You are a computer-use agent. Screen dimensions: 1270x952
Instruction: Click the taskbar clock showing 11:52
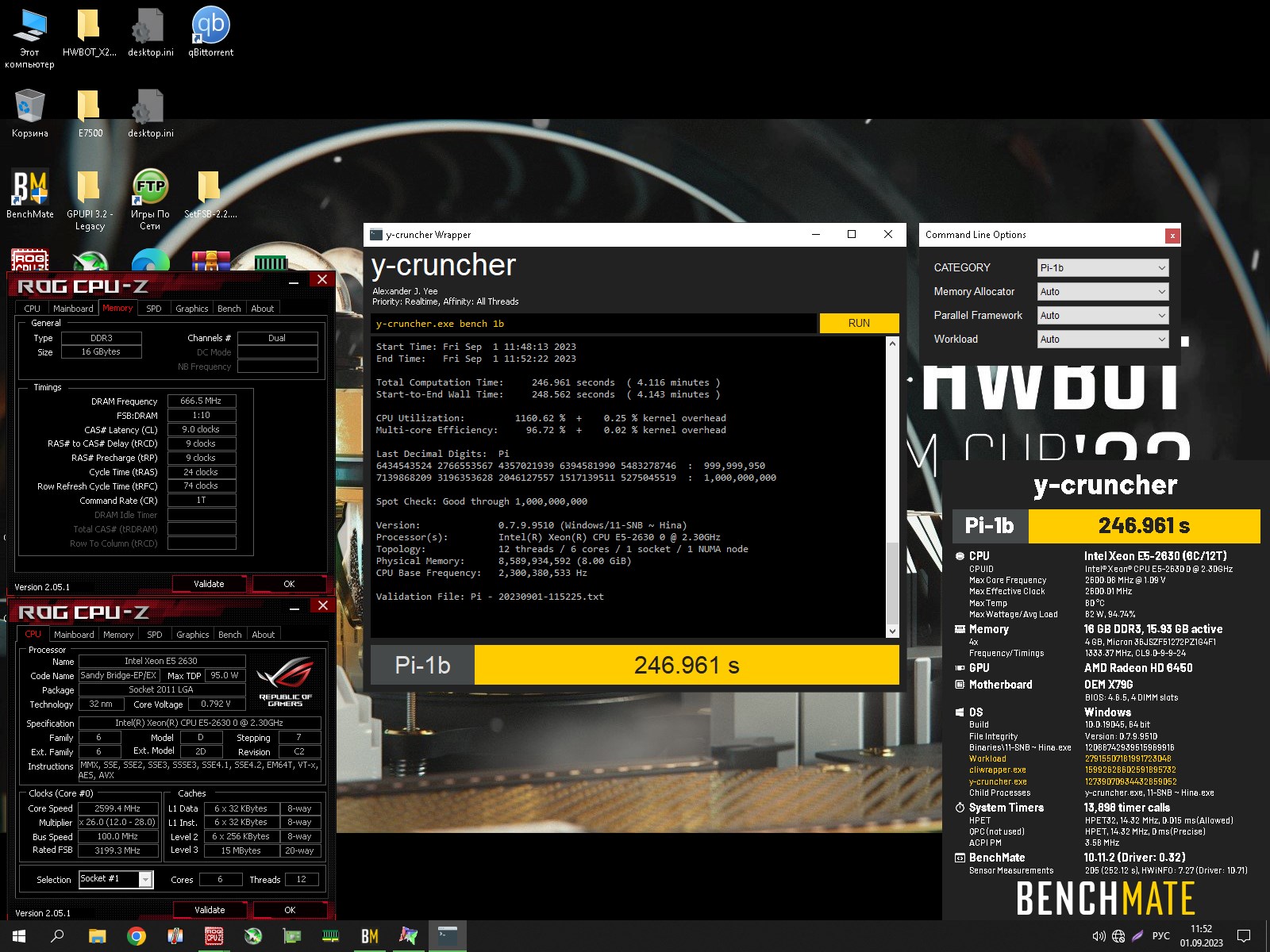point(1201,936)
